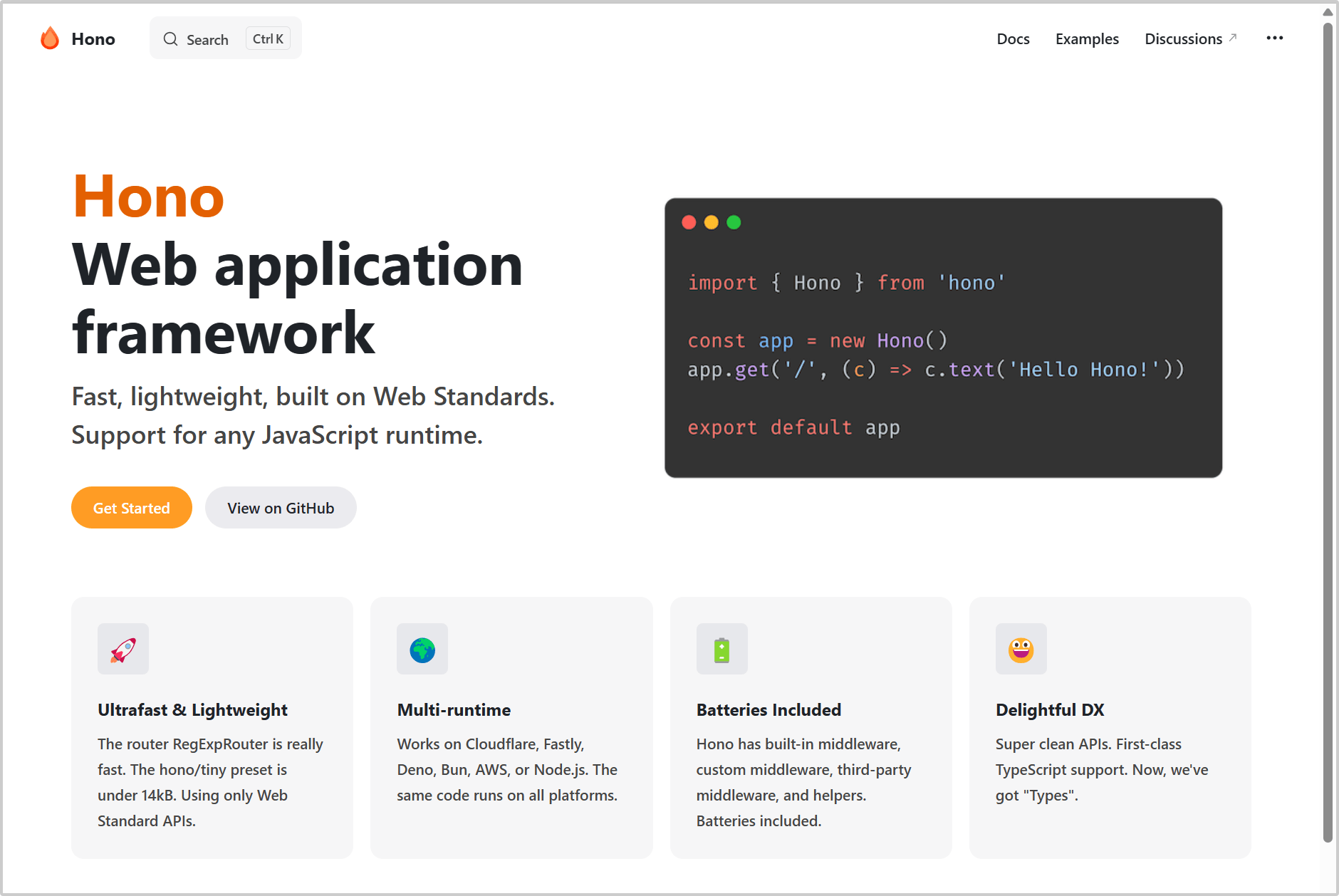Viewport: 1339px width, 896px height.
Task: Click the 'const app = new Hono()' line
Action: point(818,340)
